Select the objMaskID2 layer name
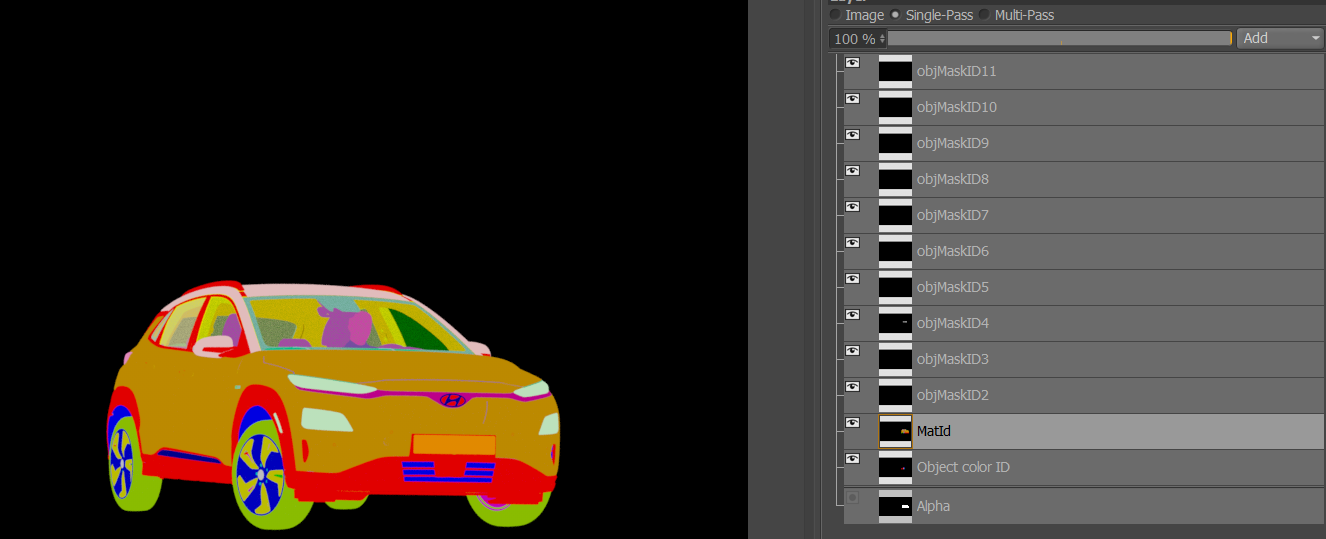The image size is (1326, 539). [x=953, y=396]
